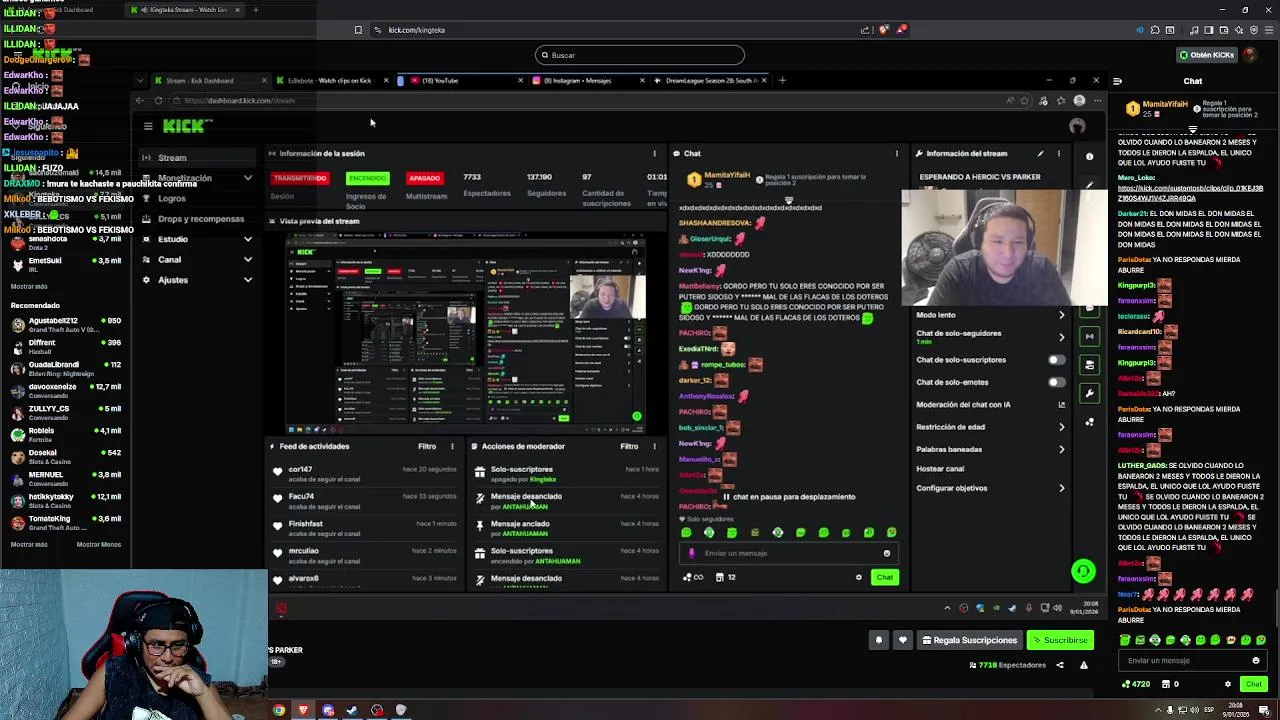Open the Kick dashboard hamburger menu

point(148,126)
